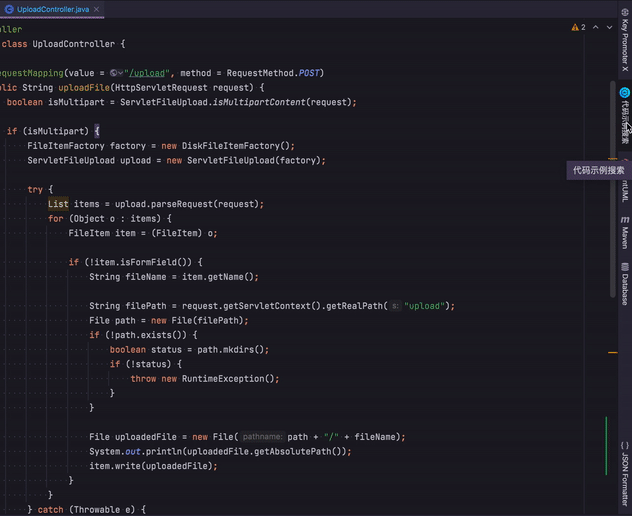Click the 'parseRequest' method call
Viewport: 632px width, 516px height.
tap(181, 204)
